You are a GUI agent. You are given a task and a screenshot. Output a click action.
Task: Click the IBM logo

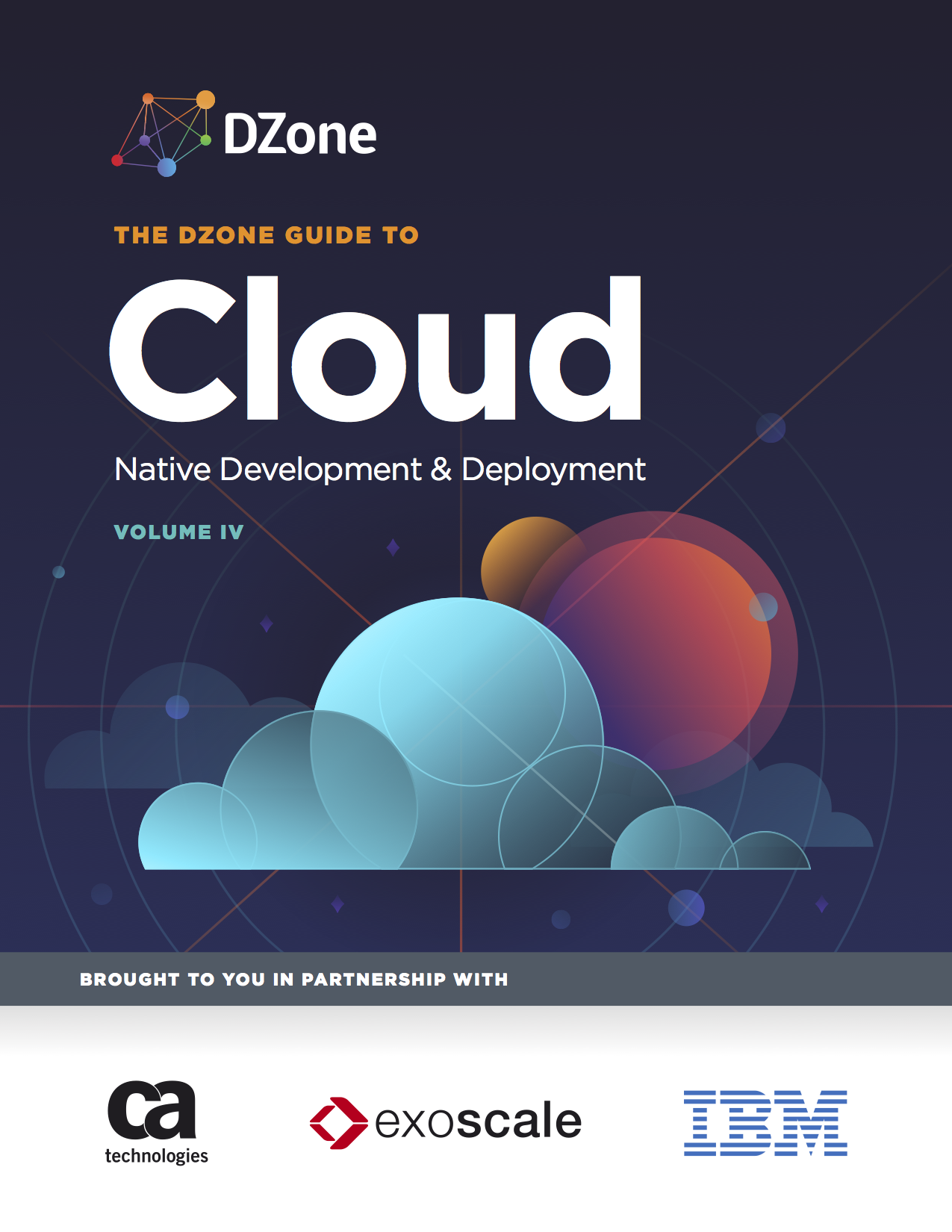[x=765, y=1123]
